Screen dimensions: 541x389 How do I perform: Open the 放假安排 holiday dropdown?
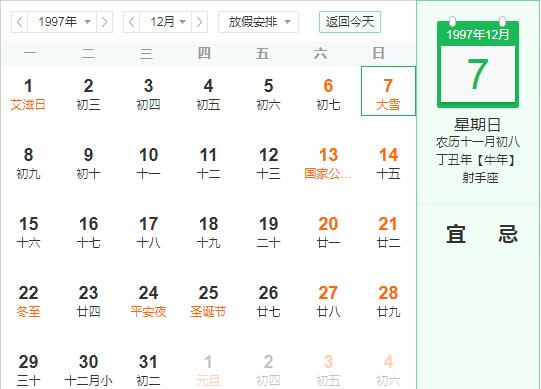coord(258,22)
